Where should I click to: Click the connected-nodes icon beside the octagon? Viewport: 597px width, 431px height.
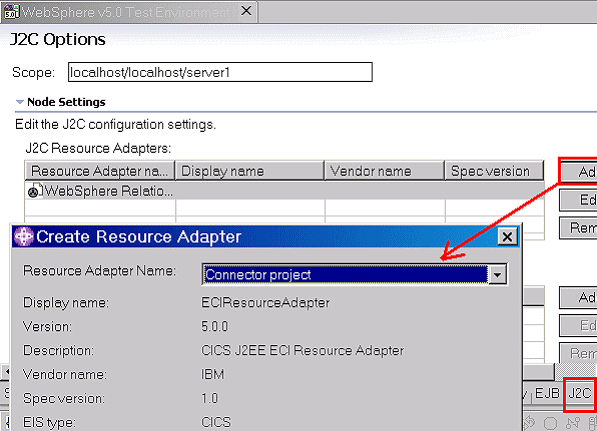pyautogui.click(x=572, y=423)
